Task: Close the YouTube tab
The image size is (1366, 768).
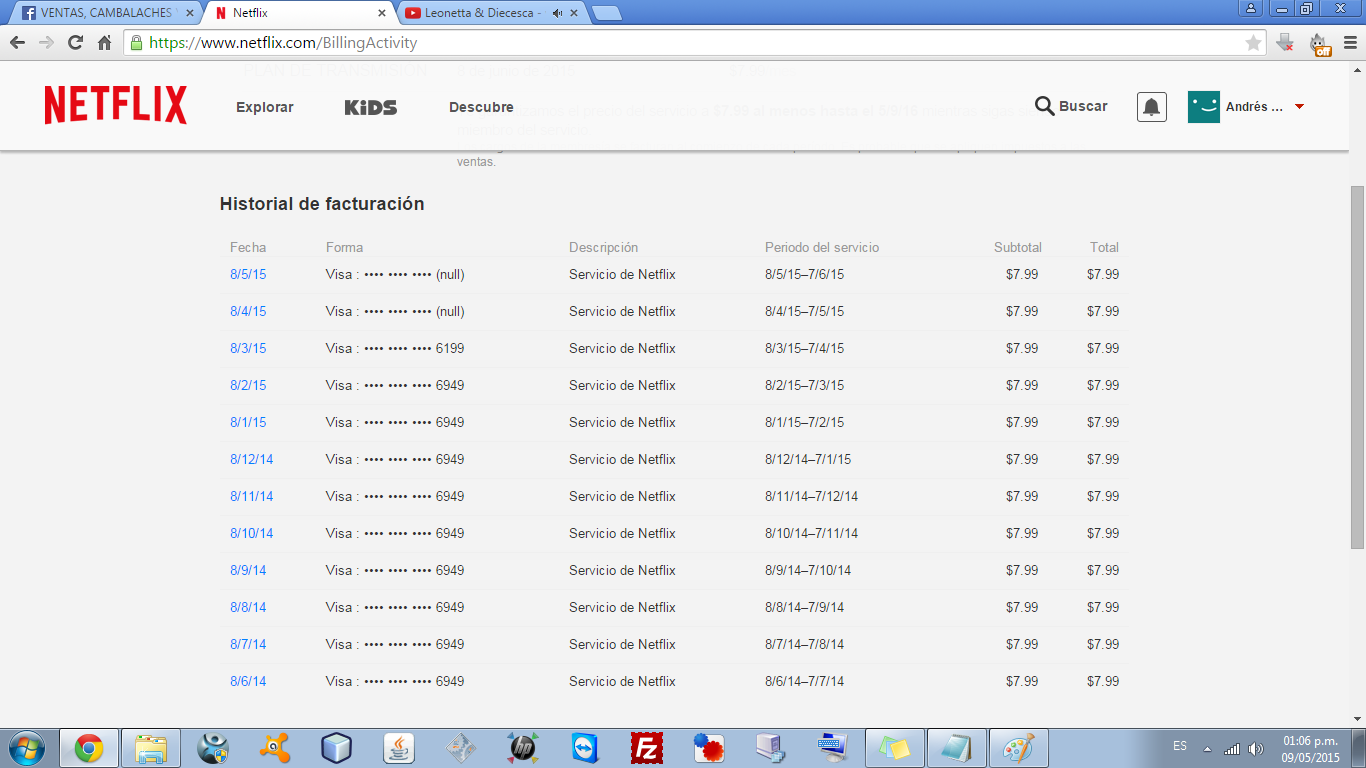Action: (x=576, y=13)
